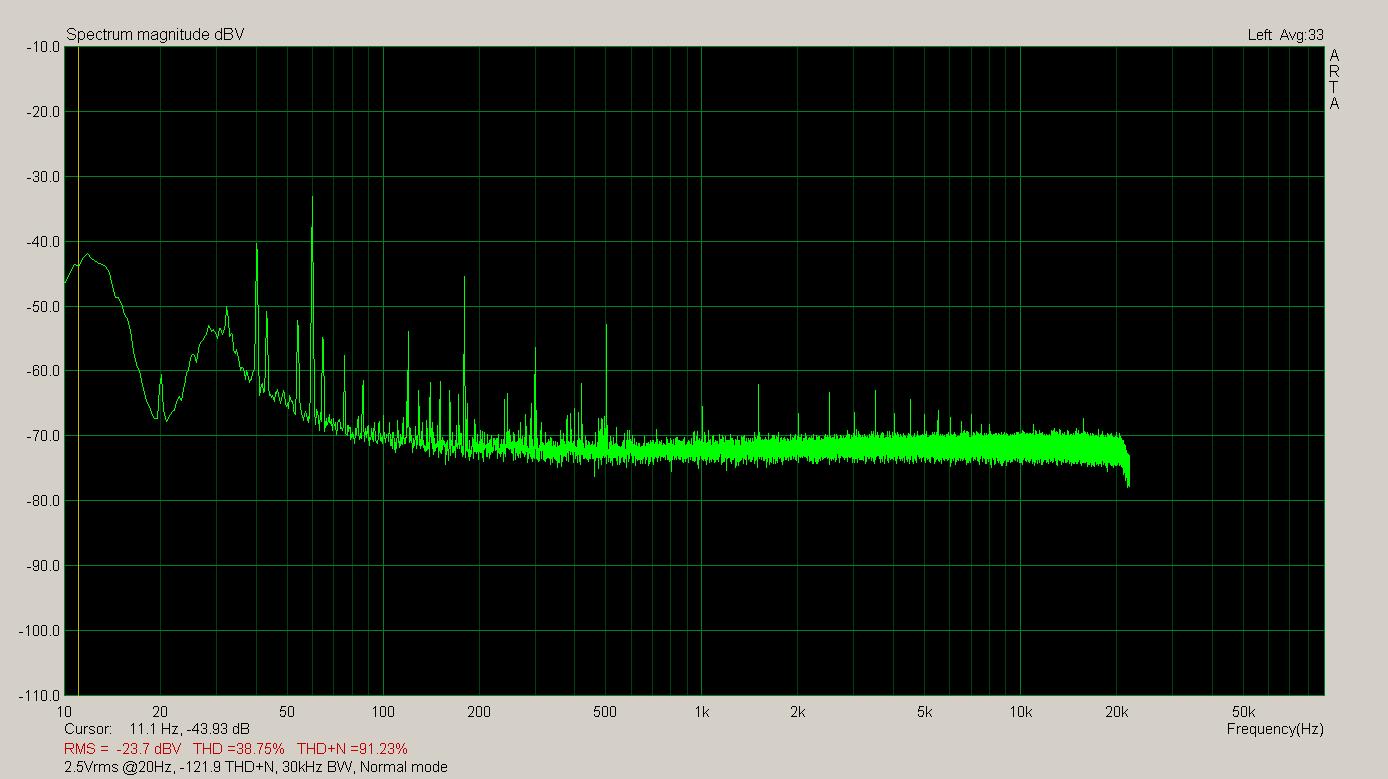Click the '10' frequency axis label
This screenshot has height=779, width=1388.
tap(64, 712)
